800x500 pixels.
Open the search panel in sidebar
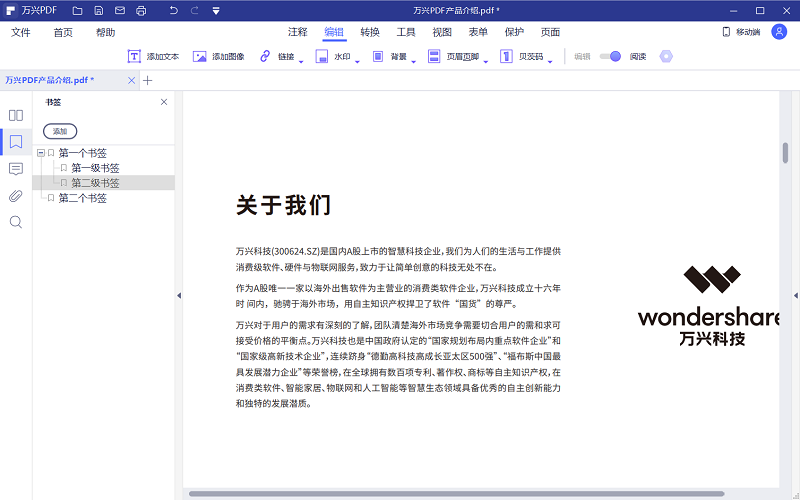(x=16, y=222)
